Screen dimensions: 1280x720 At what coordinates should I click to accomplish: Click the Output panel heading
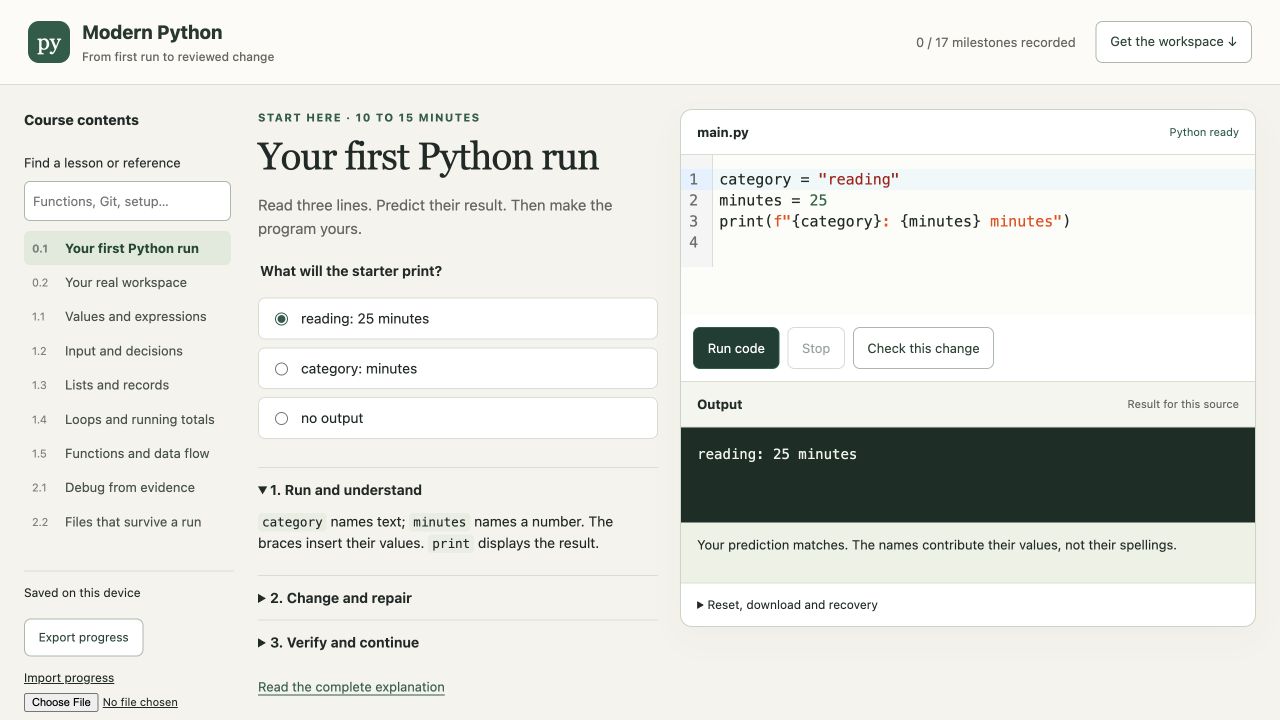click(x=719, y=404)
